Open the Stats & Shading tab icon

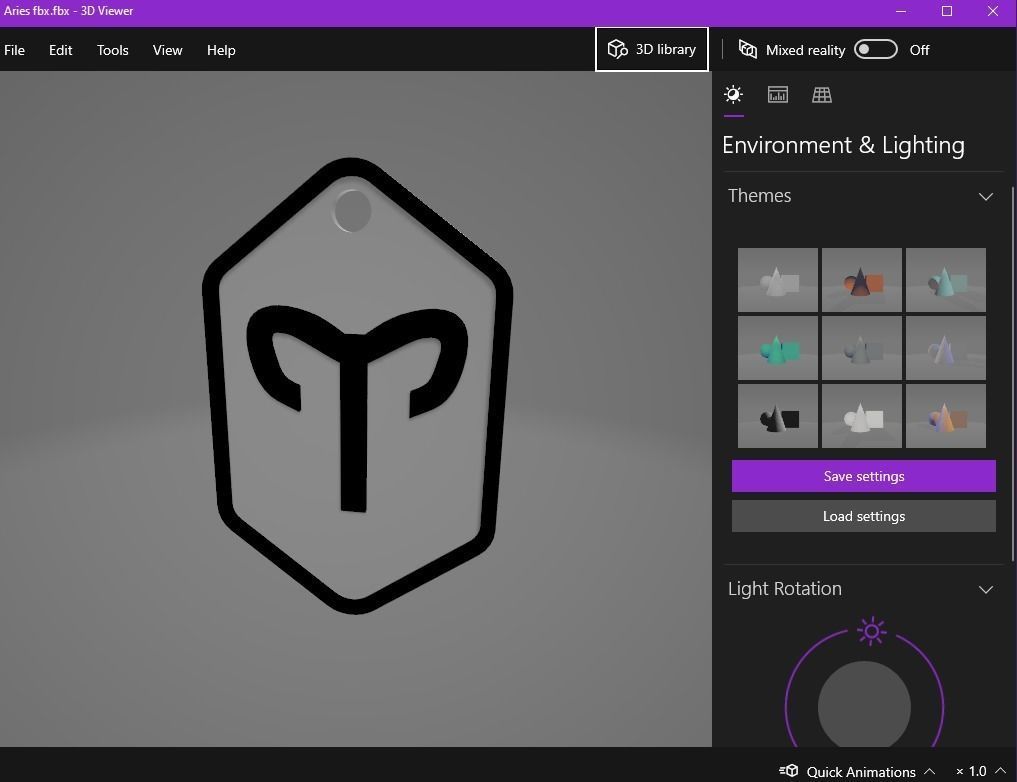pyautogui.click(x=778, y=95)
